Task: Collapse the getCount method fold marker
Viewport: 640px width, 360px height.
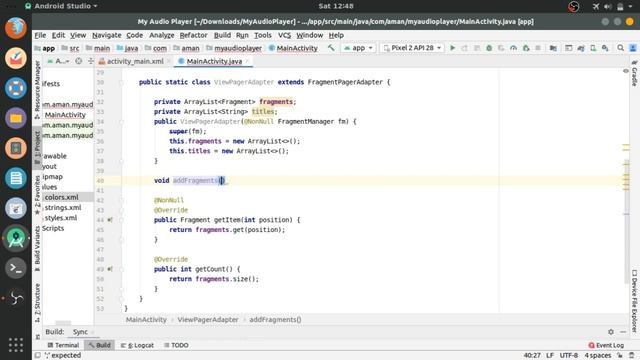Action: (x=121, y=269)
